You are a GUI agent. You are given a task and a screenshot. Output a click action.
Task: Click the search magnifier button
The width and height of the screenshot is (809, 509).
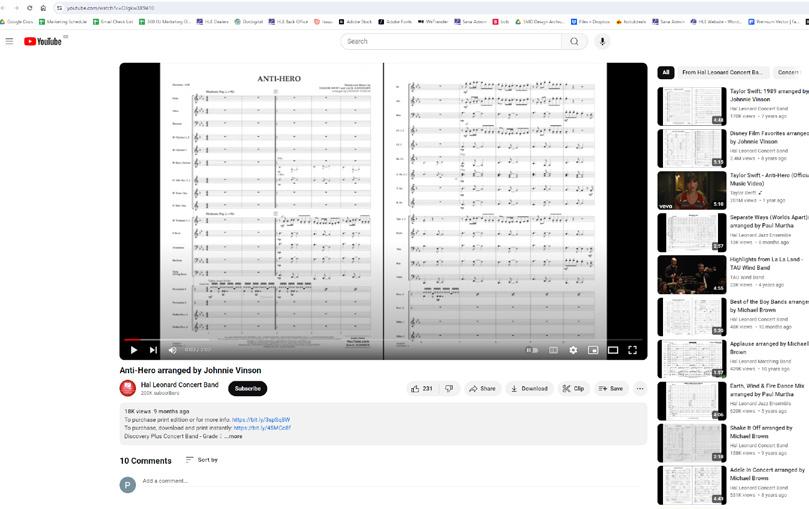point(574,41)
